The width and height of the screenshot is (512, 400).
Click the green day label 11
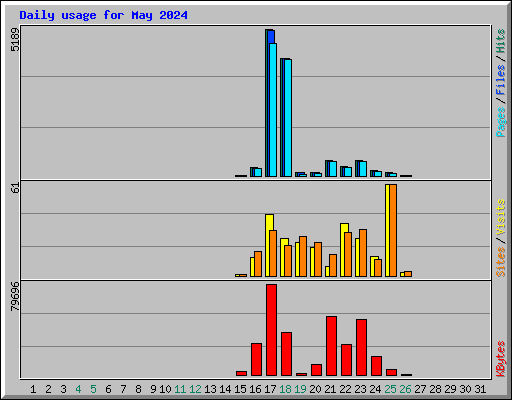click(180, 389)
